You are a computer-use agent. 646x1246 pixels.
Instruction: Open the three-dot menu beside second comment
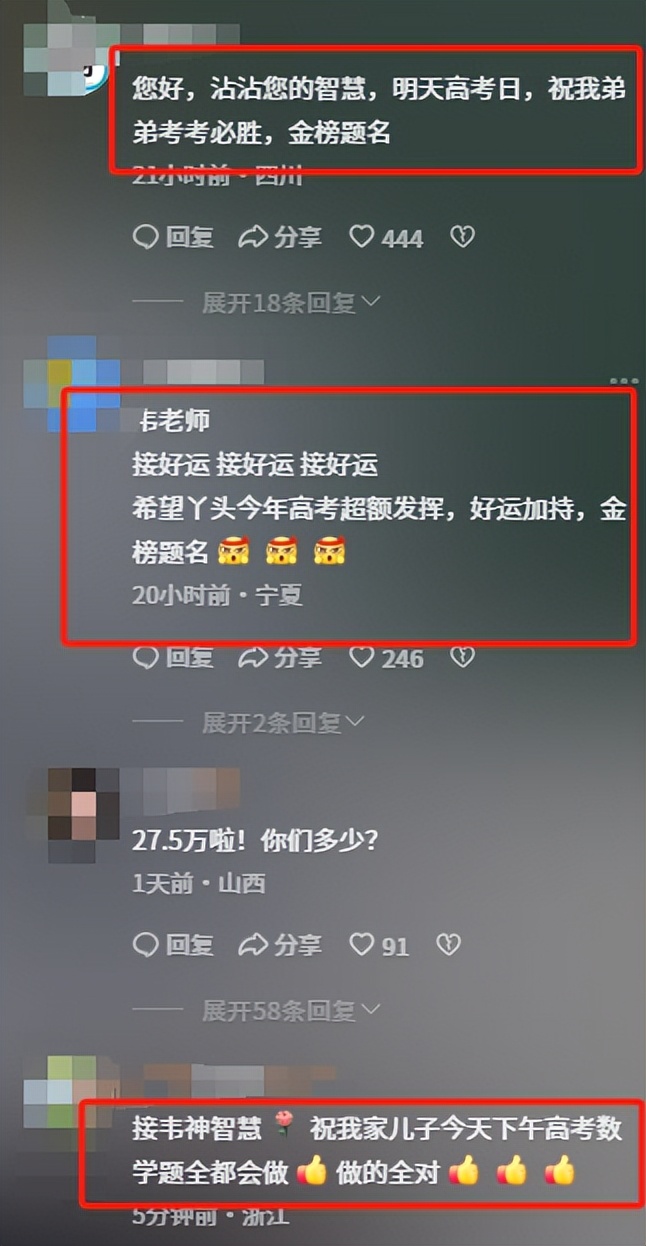click(x=623, y=381)
